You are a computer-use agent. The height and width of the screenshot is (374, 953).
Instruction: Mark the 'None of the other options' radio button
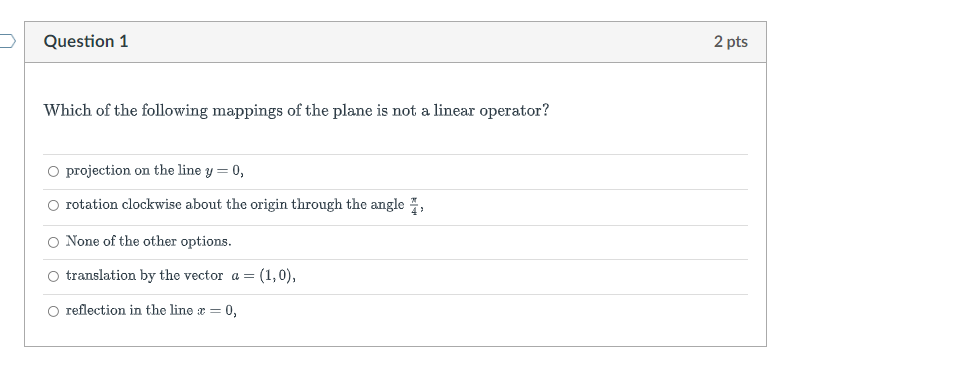pyautogui.click(x=53, y=243)
